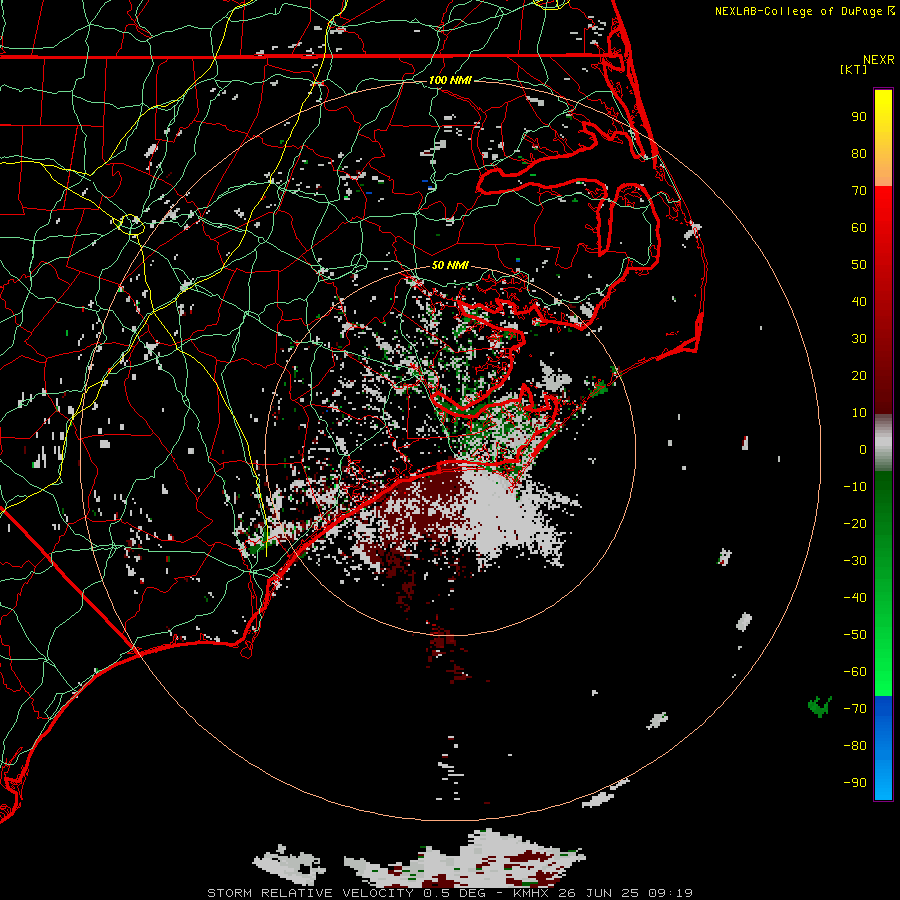Click the STORM RELATIVE VELOCITY product title

[x=313, y=893]
